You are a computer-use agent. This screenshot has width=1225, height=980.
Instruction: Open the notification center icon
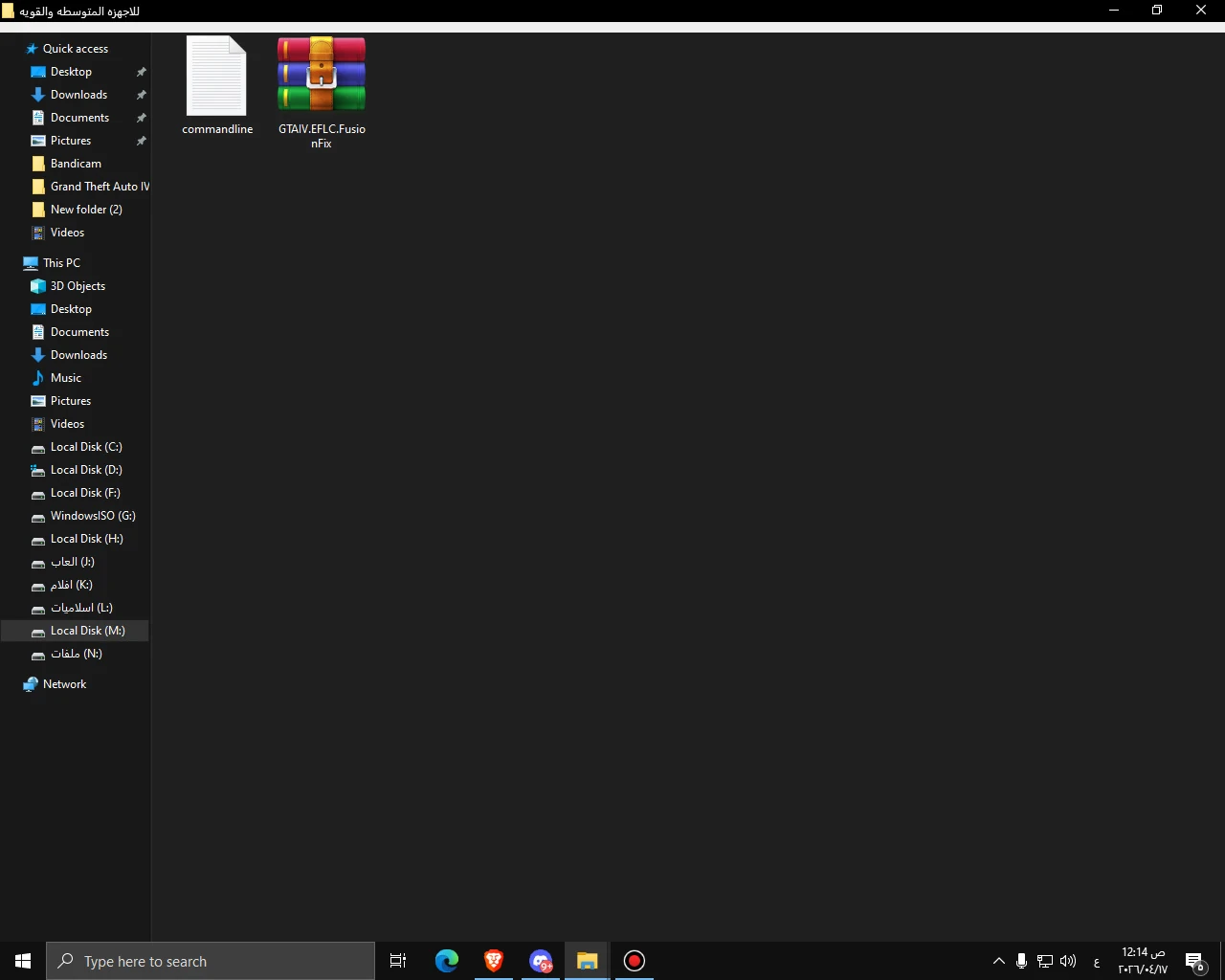tap(1194, 961)
